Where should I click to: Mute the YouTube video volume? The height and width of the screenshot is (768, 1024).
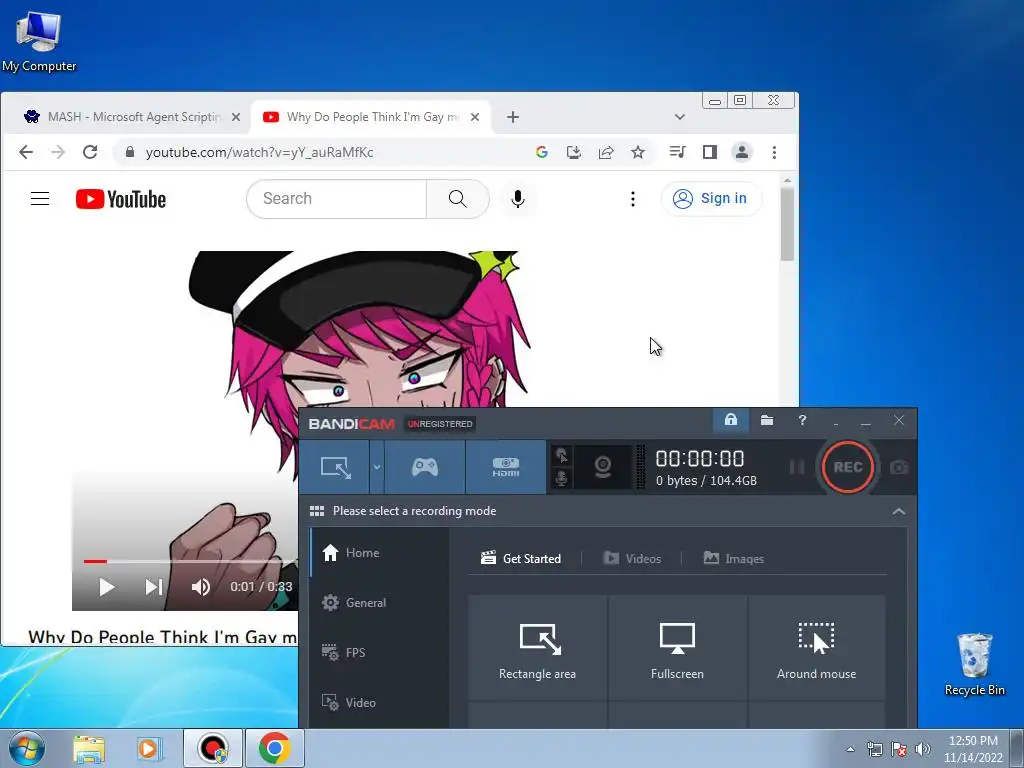[x=200, y=586]
